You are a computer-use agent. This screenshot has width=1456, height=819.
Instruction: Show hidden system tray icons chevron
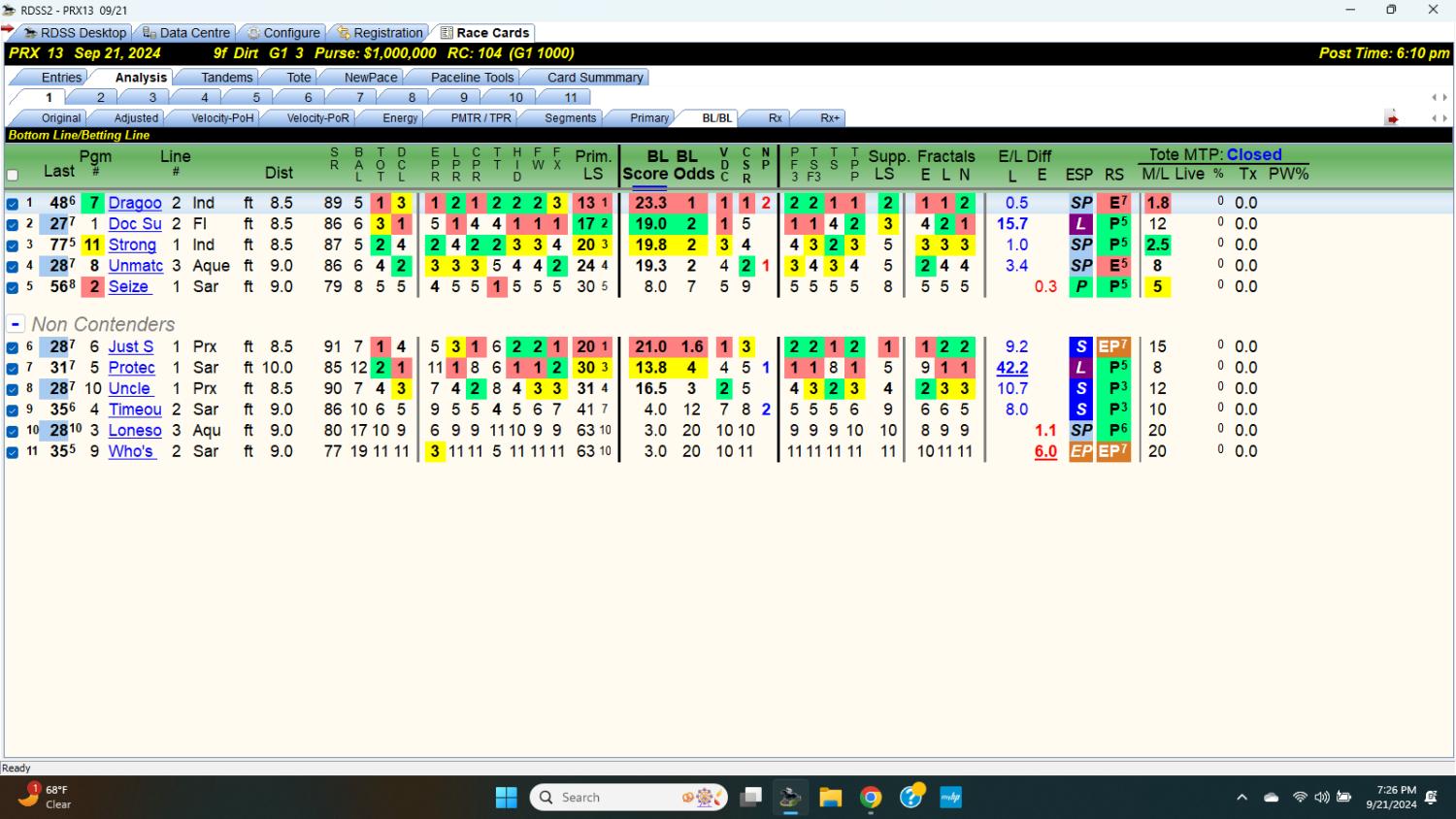1241,798
